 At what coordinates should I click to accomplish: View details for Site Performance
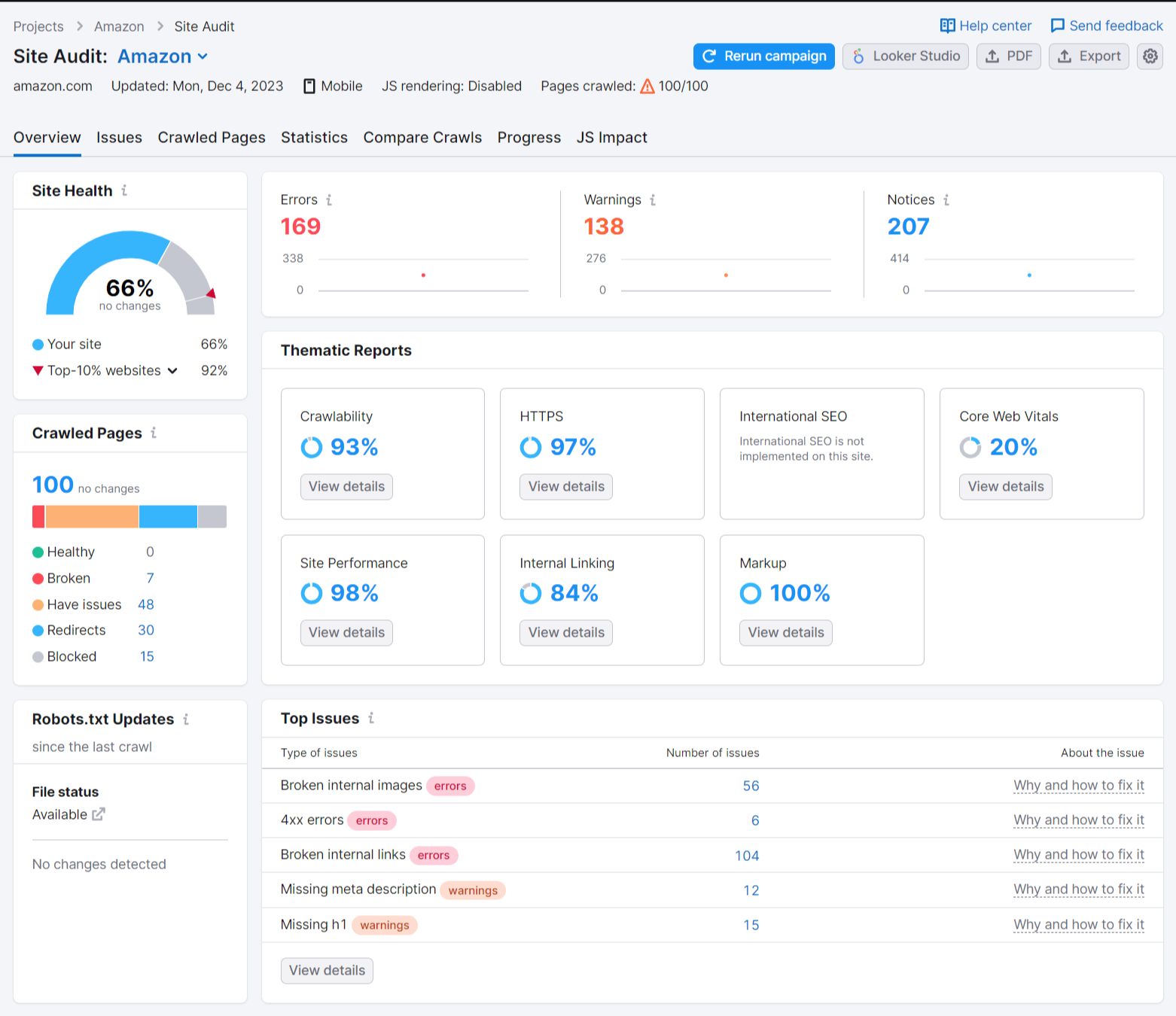pos(346,633)
